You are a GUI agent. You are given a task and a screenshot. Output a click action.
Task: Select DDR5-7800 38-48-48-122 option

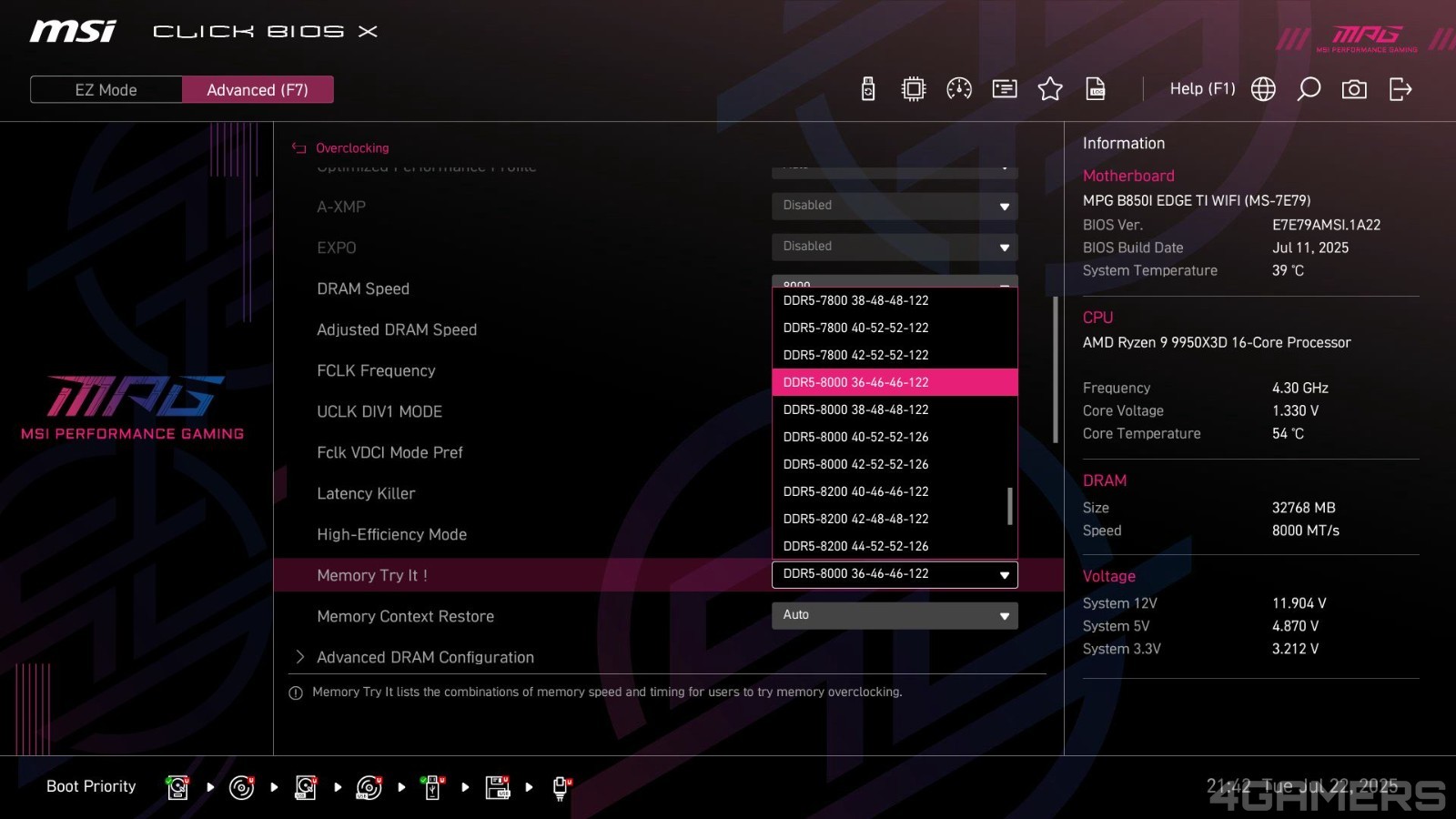click(x=895, y=300)
